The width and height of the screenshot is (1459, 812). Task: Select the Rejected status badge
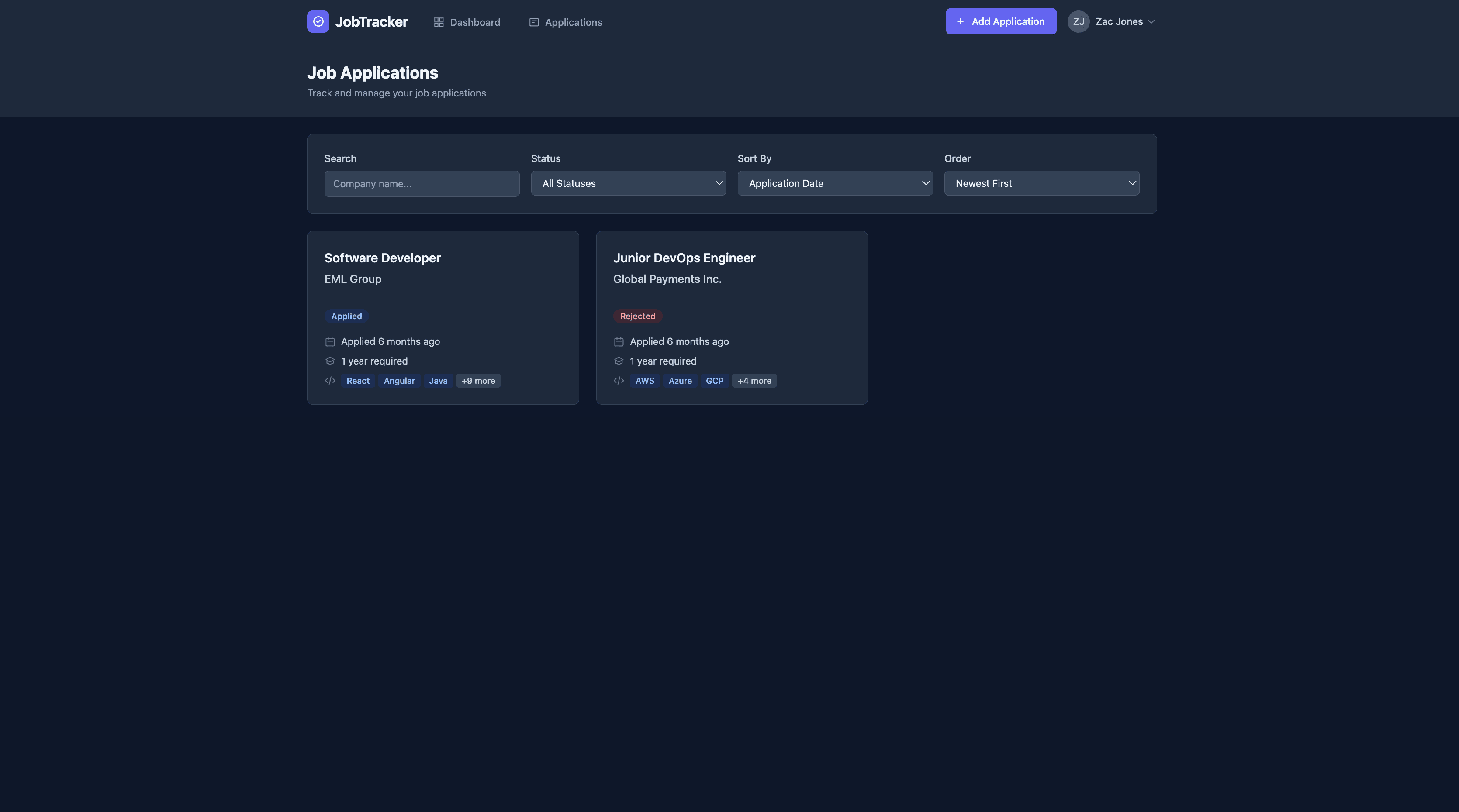coord(638,316)
